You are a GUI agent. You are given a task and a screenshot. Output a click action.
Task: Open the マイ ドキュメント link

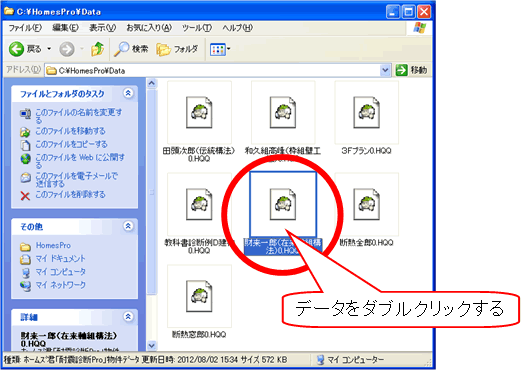(x=60, y=258)
